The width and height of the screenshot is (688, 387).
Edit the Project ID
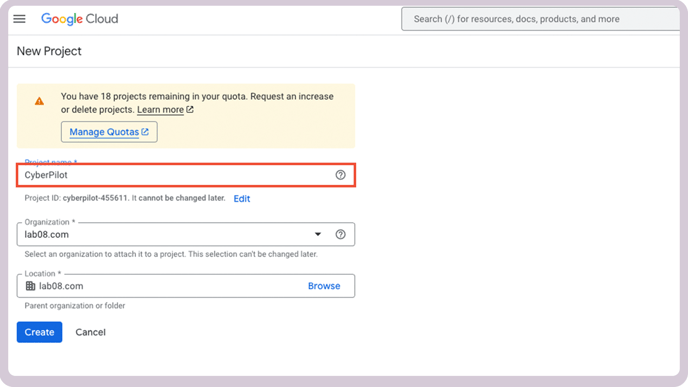(242, 199)
